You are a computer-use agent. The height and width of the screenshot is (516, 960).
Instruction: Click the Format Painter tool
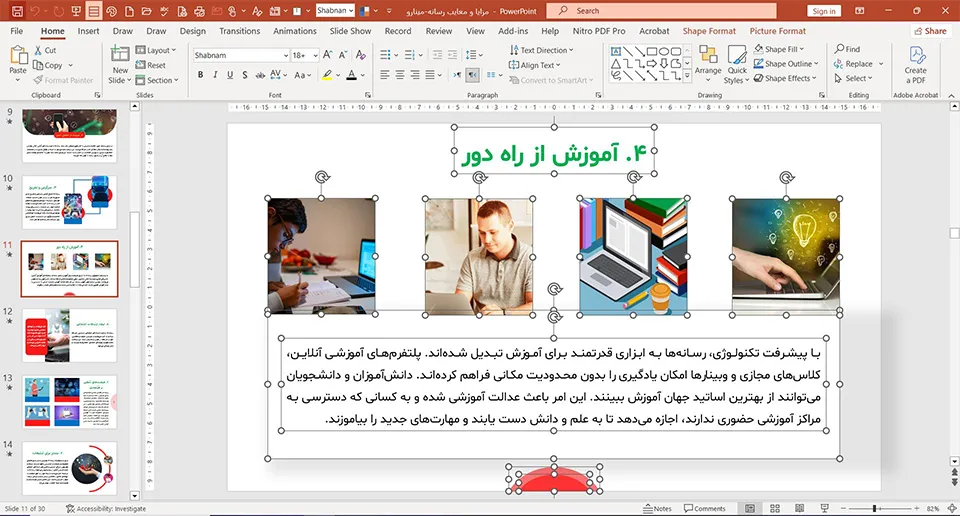pyautogui.click(x=63, y=80)
